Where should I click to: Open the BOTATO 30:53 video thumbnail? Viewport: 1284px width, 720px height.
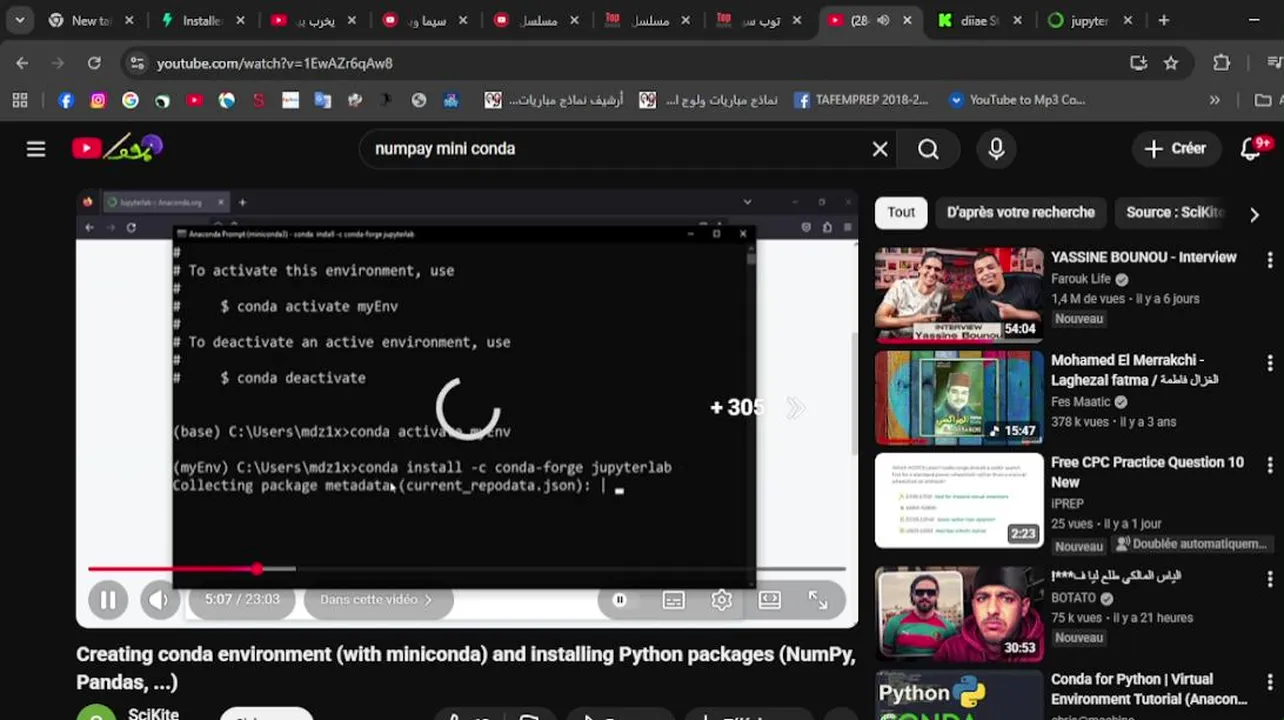959,614
